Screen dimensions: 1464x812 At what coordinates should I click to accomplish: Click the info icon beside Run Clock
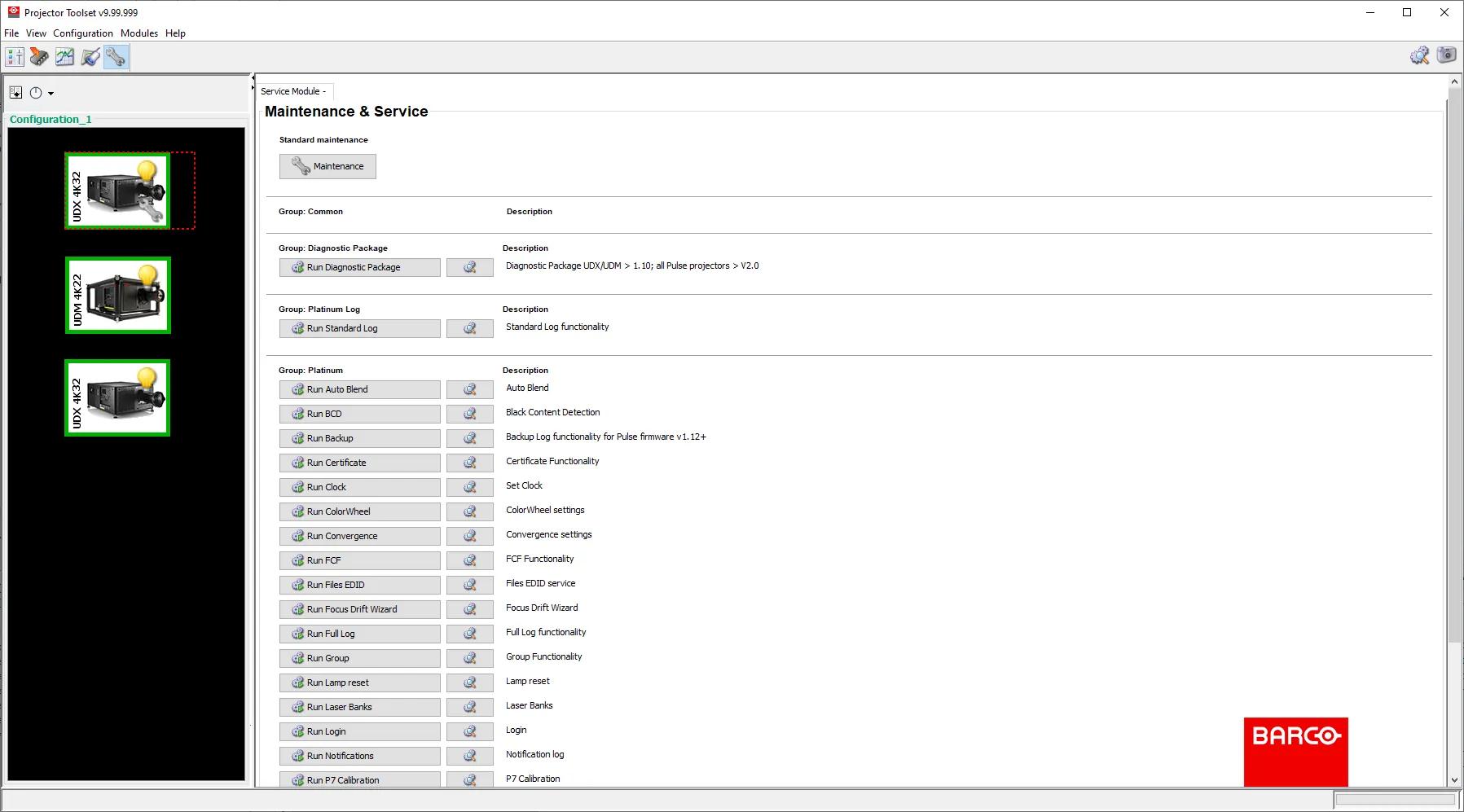(x=469, y=487)
